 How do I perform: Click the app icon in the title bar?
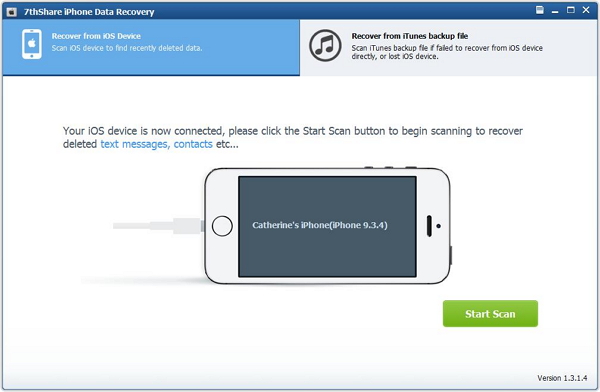coord(11,12)
